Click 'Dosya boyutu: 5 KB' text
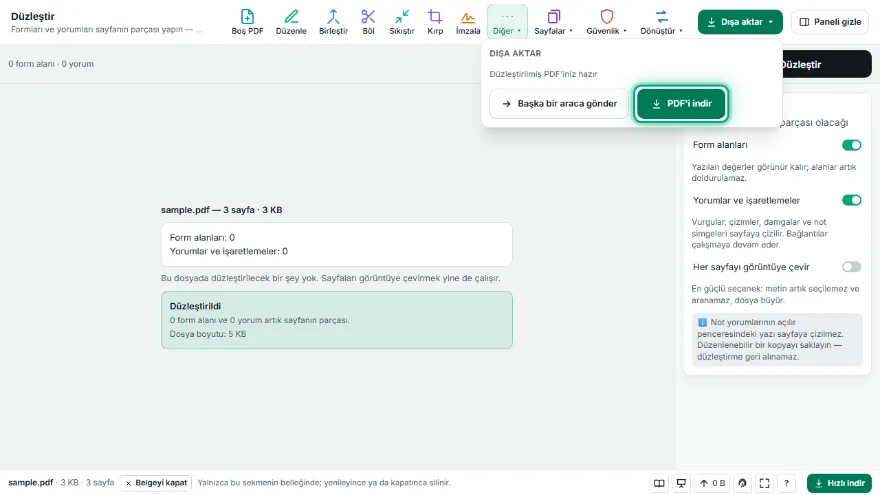880x495 pixels. point(208,334)
